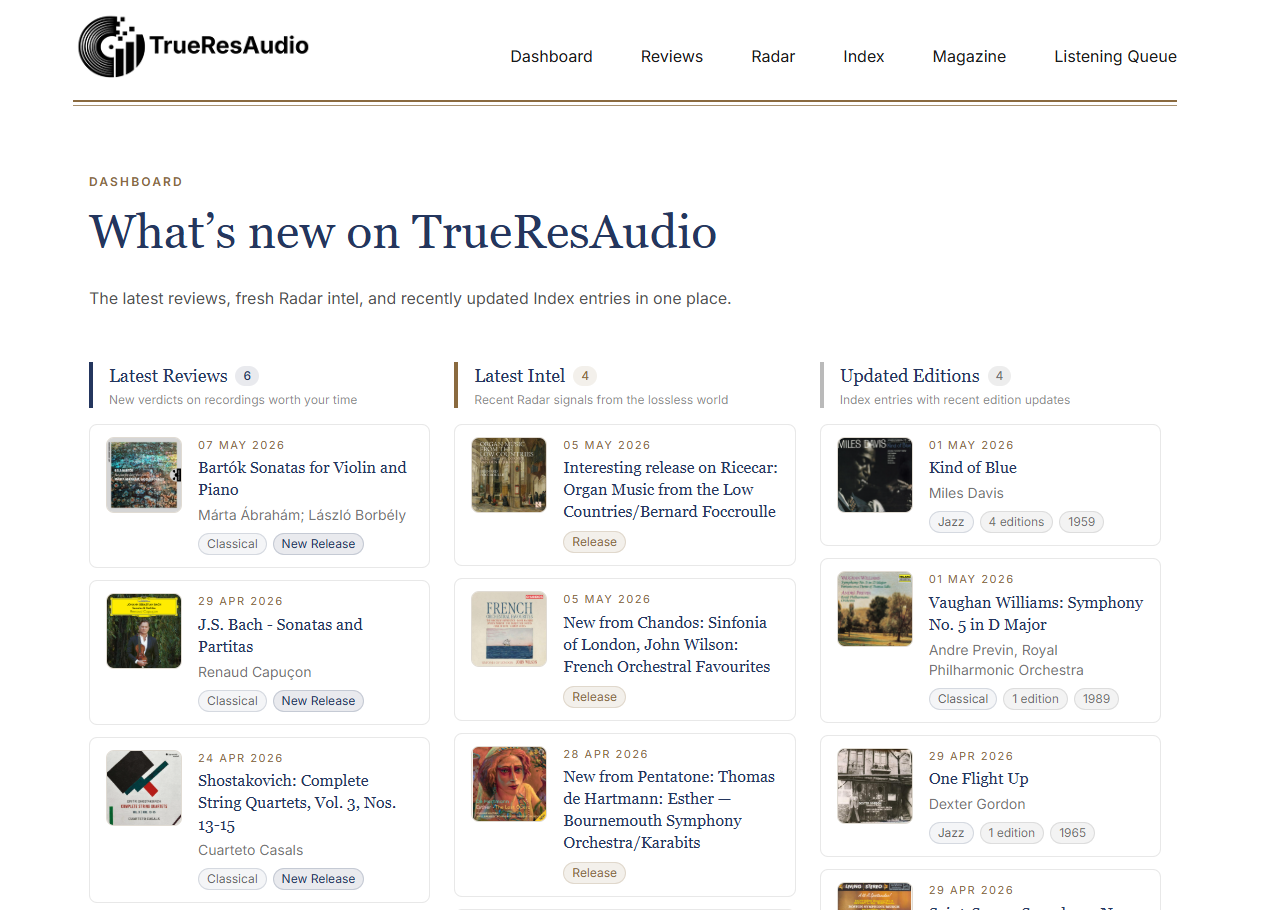
Task: Click the TrueResAudio vinyl logo icon
Action: click(112, 46)
